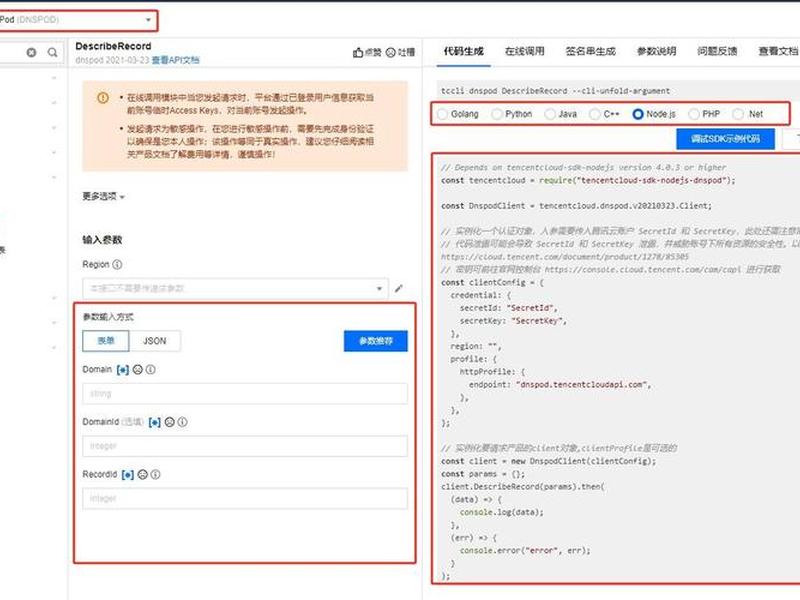800x600 pixels.
Task: Clear the search box with the X icon
Action: [31, 52]
